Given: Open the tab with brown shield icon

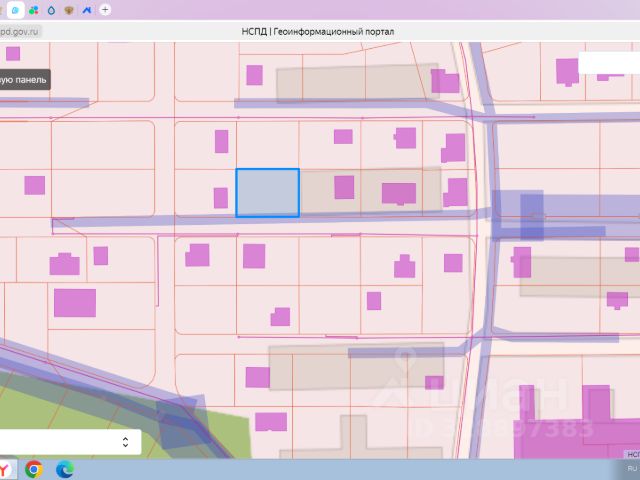Looking at the screenshot, I should pyautogui.click(x=69, y=10).
